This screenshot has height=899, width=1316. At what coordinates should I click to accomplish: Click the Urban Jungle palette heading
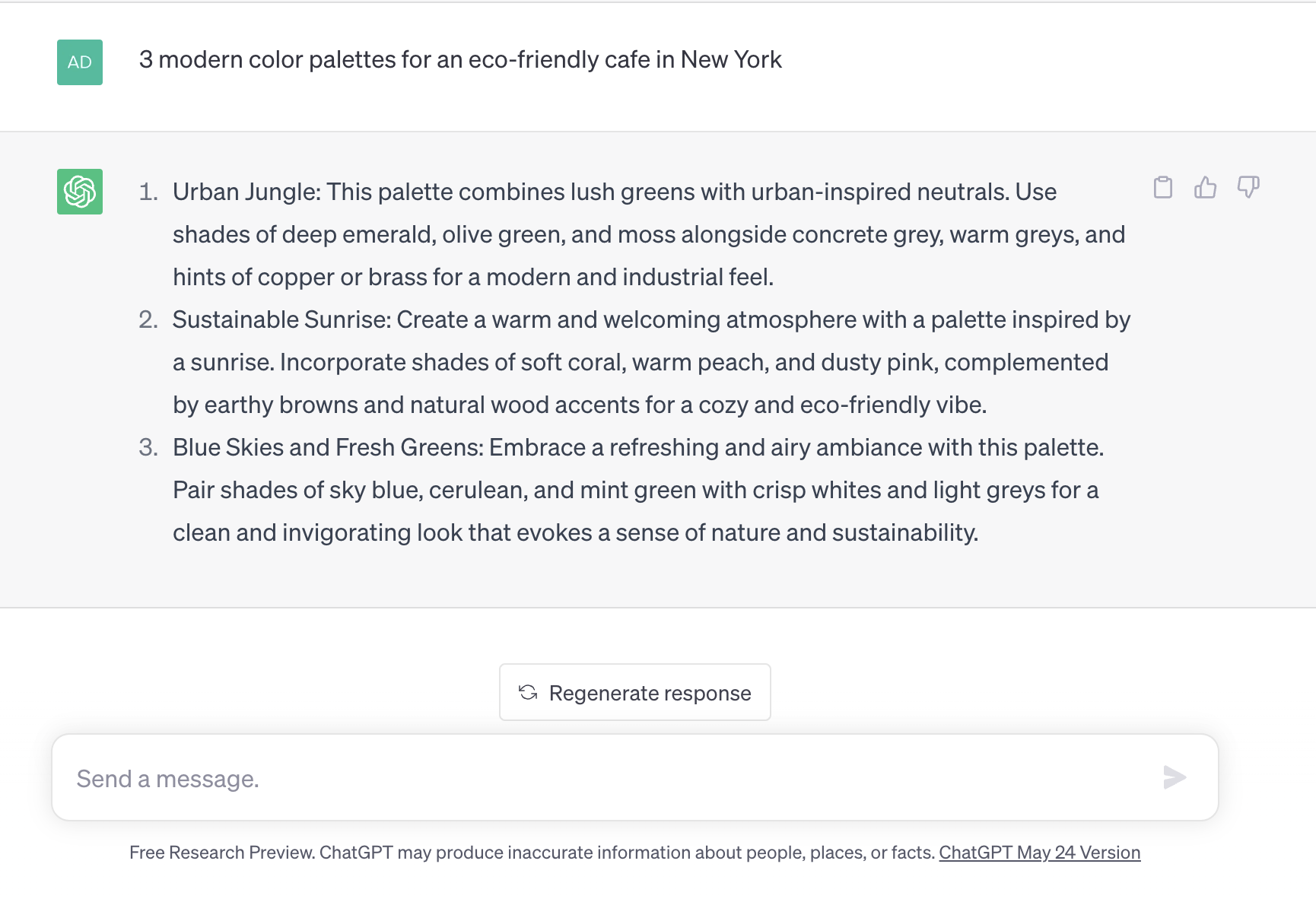[246, 192]
